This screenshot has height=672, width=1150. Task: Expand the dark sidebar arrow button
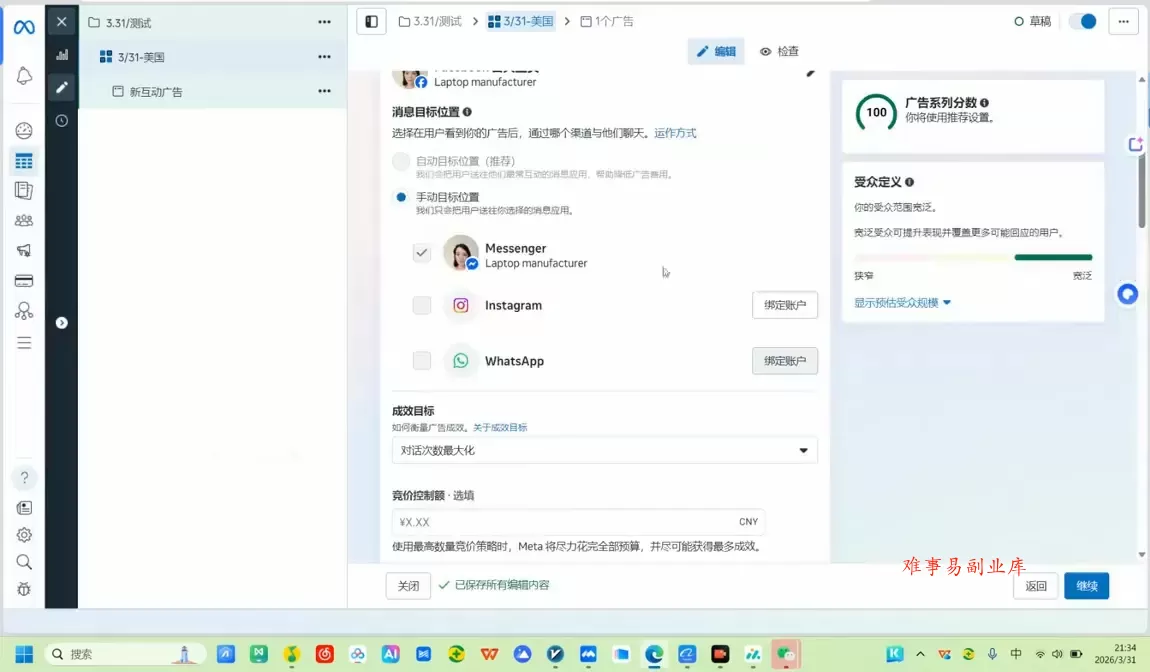pos(62,323)
